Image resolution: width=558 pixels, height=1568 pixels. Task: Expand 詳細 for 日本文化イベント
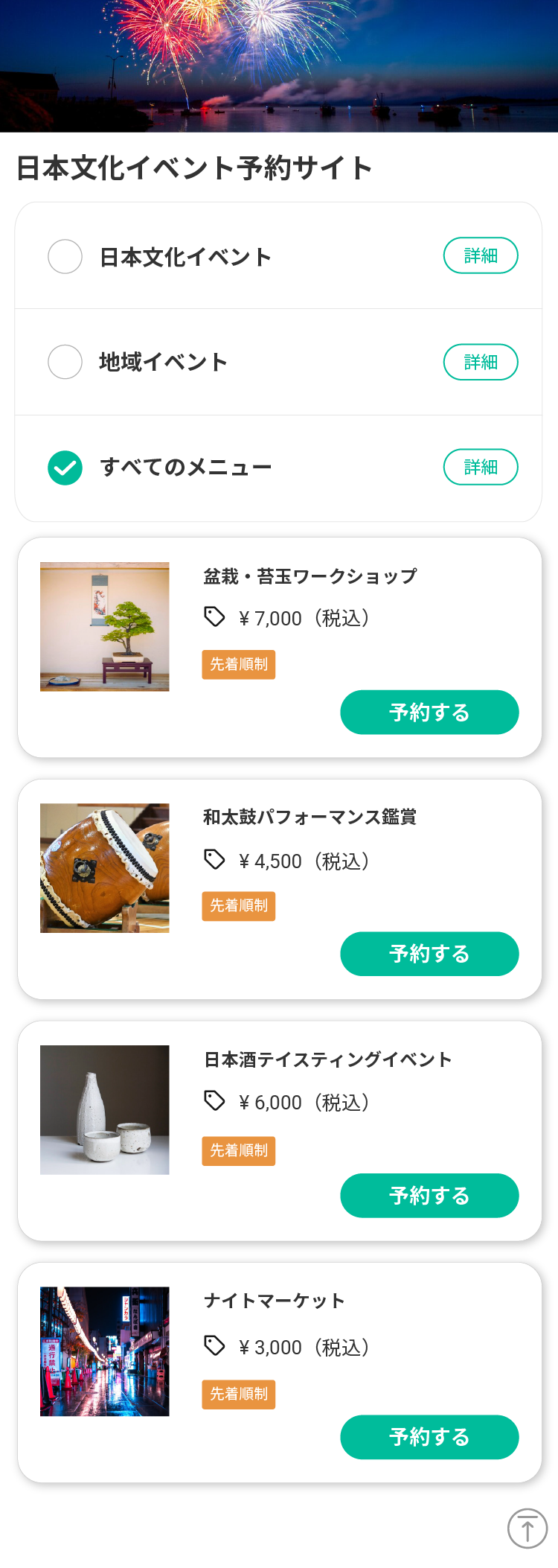481,255
